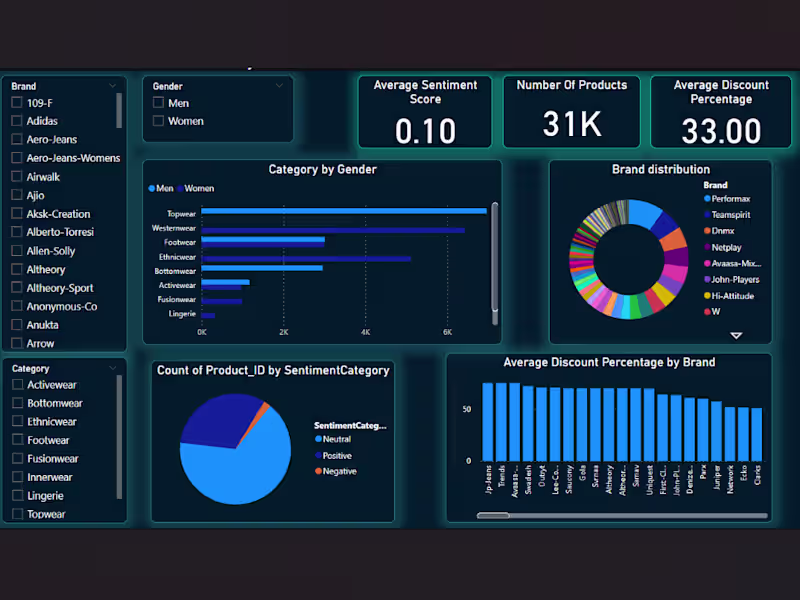Check the Footwear category checkbox
Image resolution: width=800 pixels, height=600 pixels.
coord(17,439)
